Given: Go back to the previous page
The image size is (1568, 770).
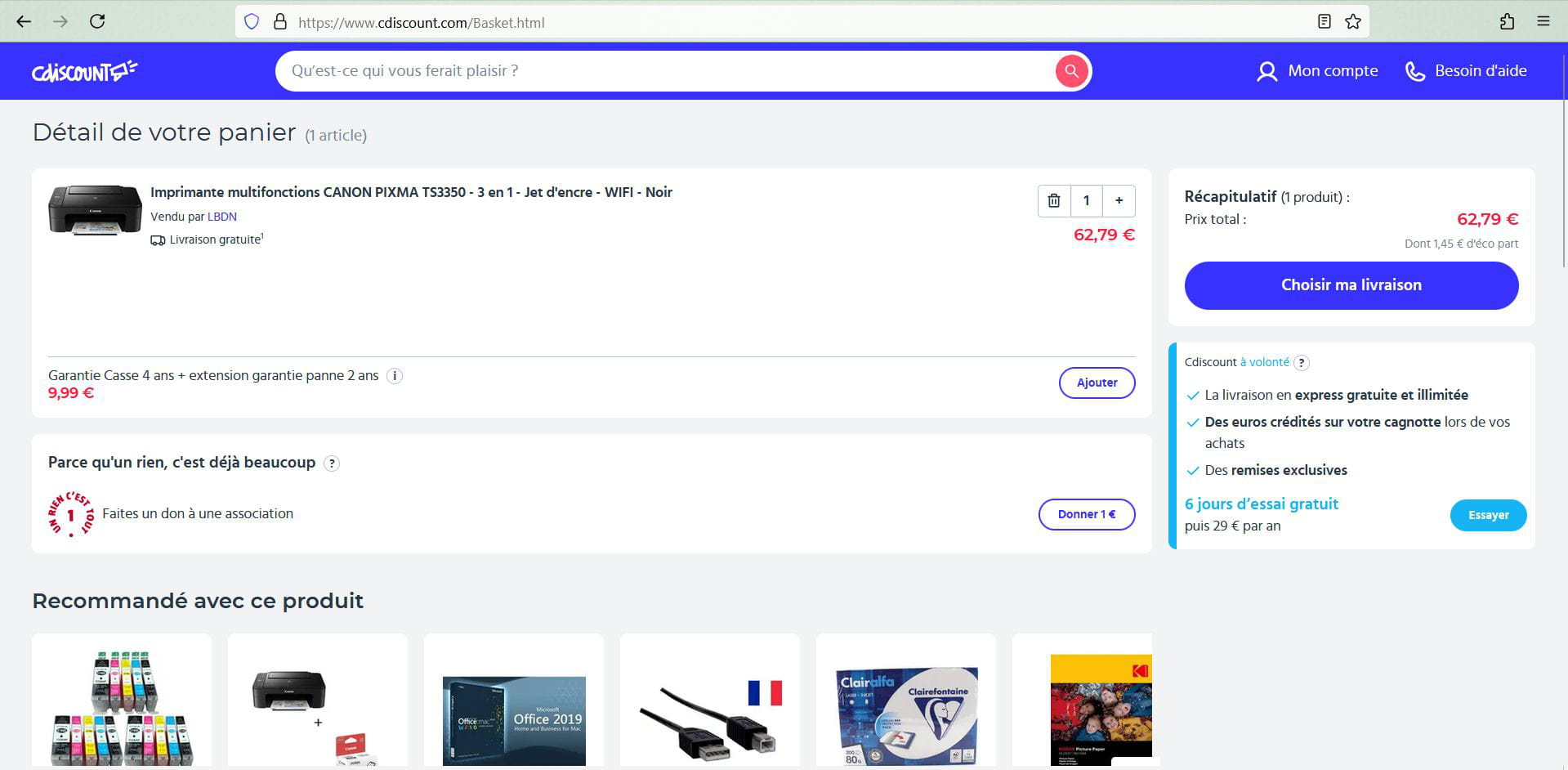Looking at the screenshot, I should click(24, 22).
